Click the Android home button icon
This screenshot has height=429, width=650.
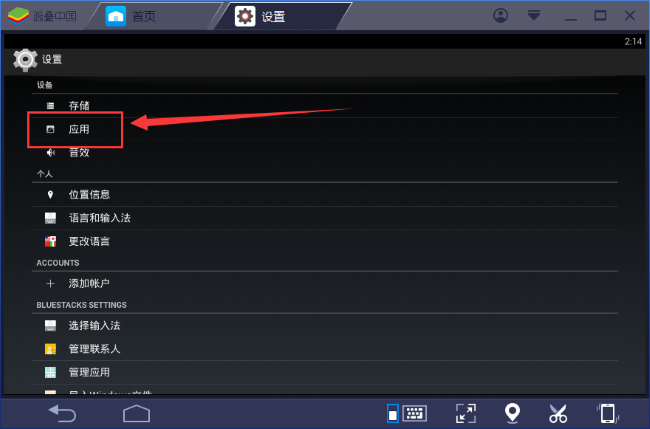point(136,413)
